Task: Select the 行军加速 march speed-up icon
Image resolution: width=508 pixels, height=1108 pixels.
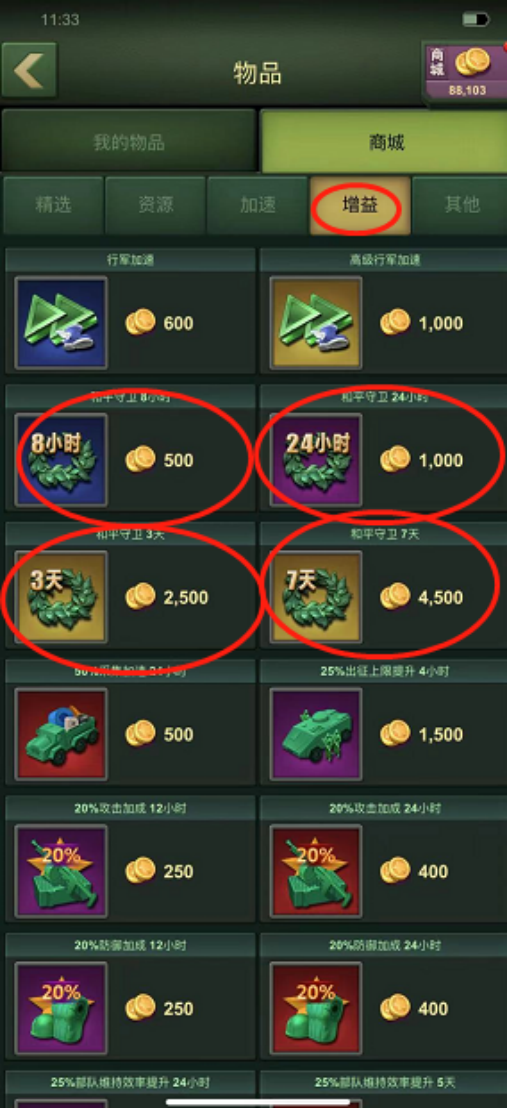Action: [61, 323]
